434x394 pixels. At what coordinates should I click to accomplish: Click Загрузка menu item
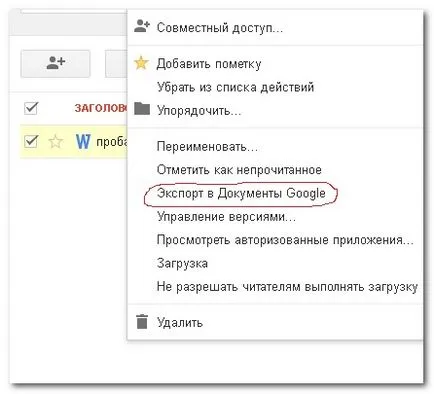tap(182, 263)
